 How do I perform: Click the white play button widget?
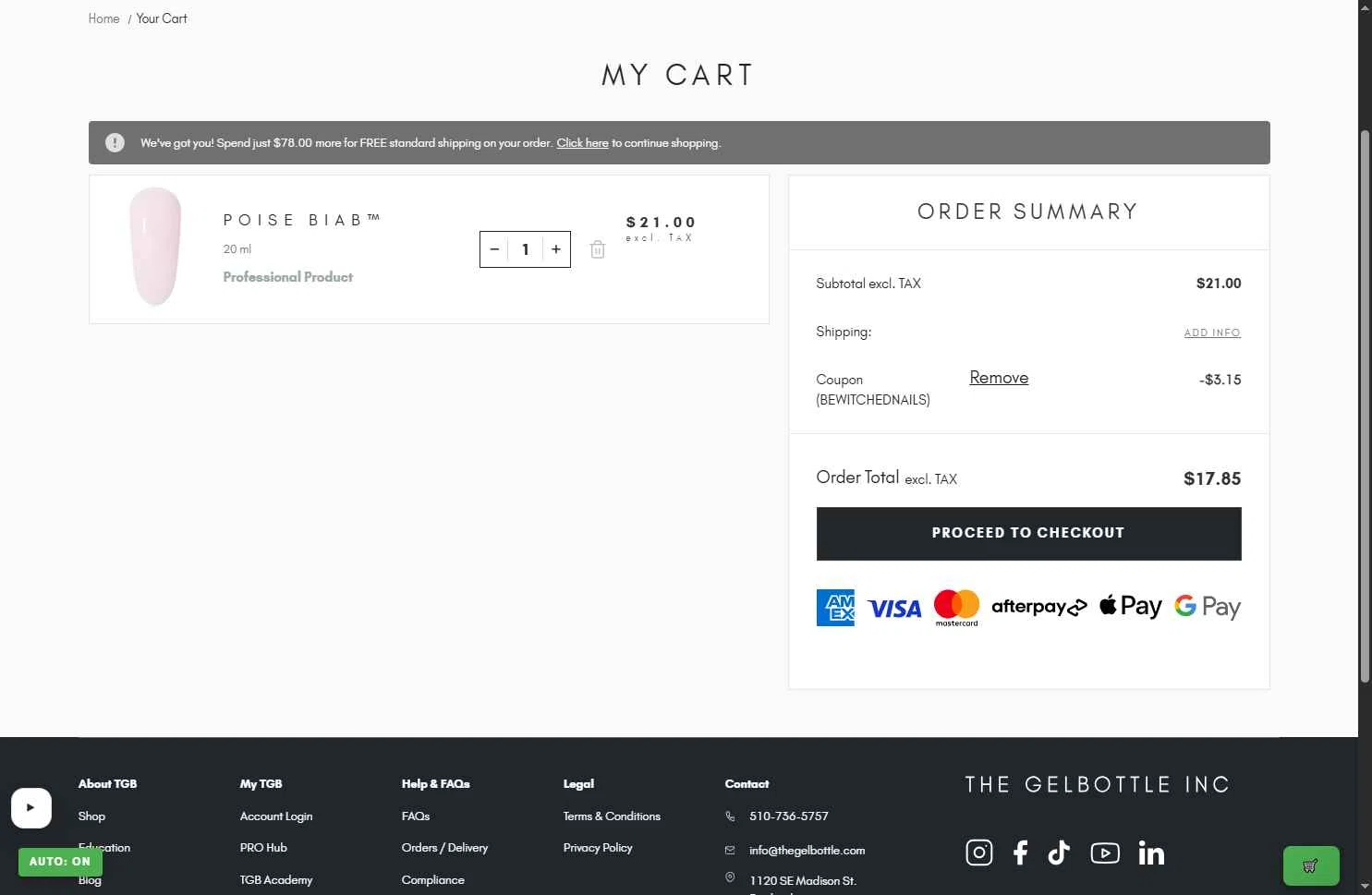[30, 807]
